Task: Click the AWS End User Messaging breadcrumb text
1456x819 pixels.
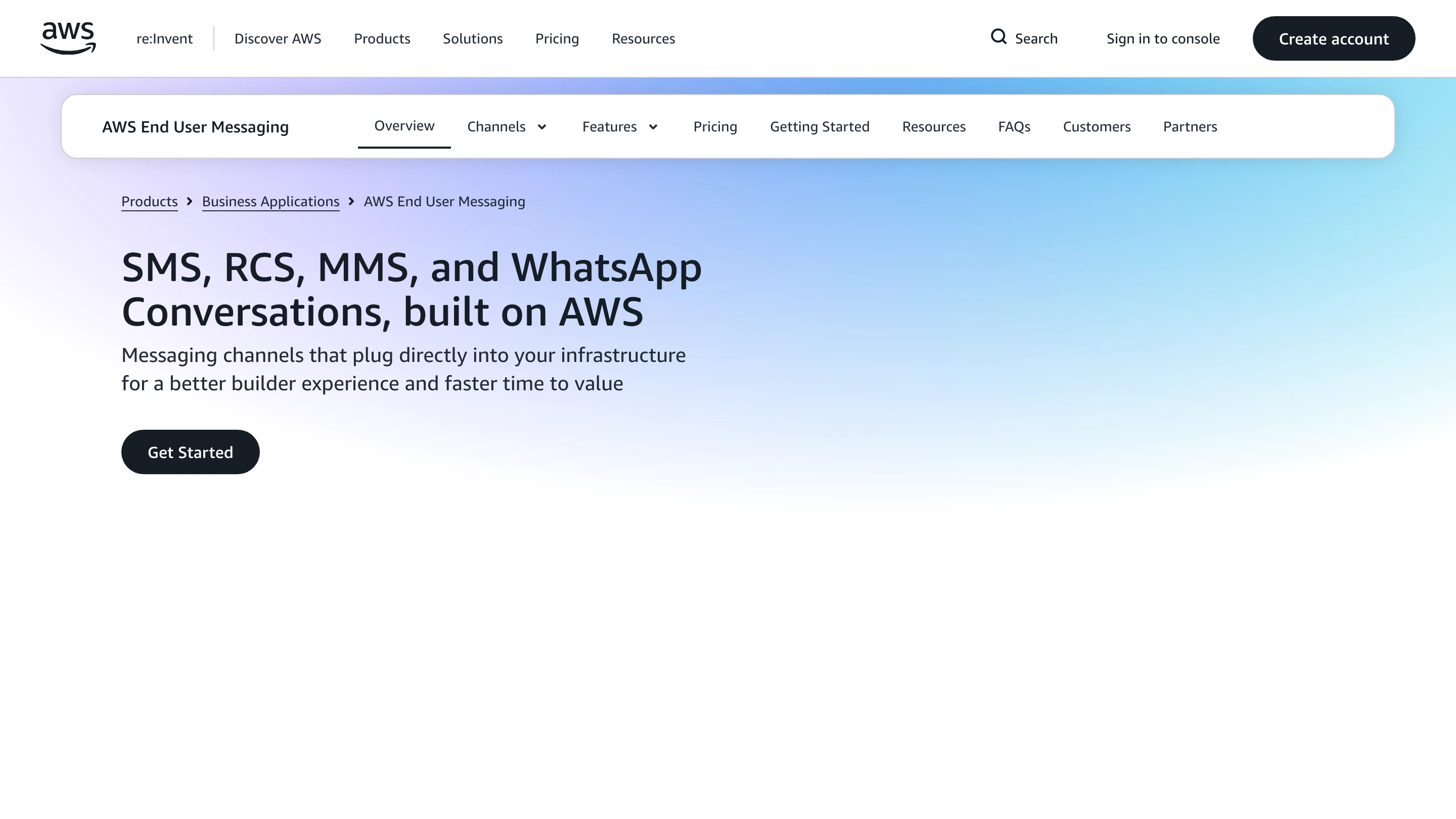Action: coord(444,201)
